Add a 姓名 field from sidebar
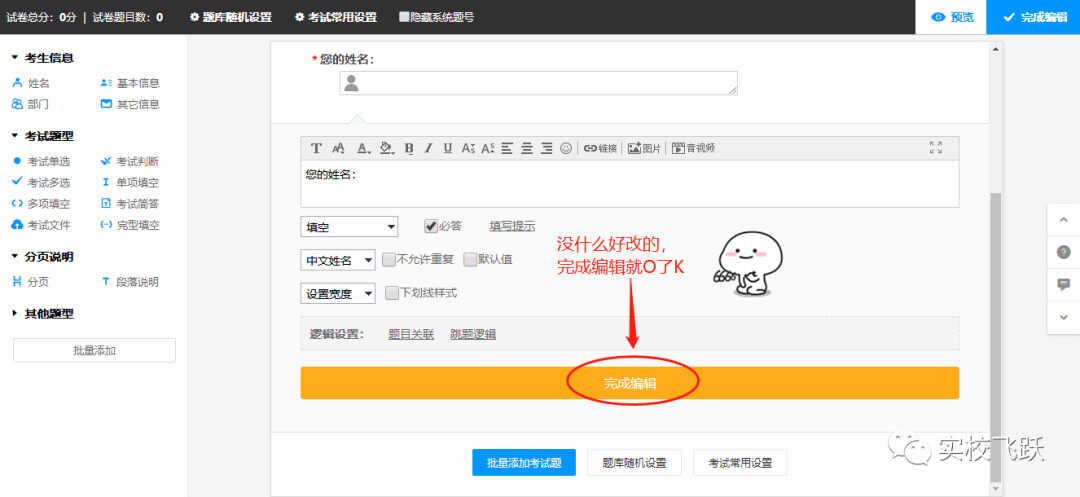Screen dimensions: 1080x497 pos(32,83)
